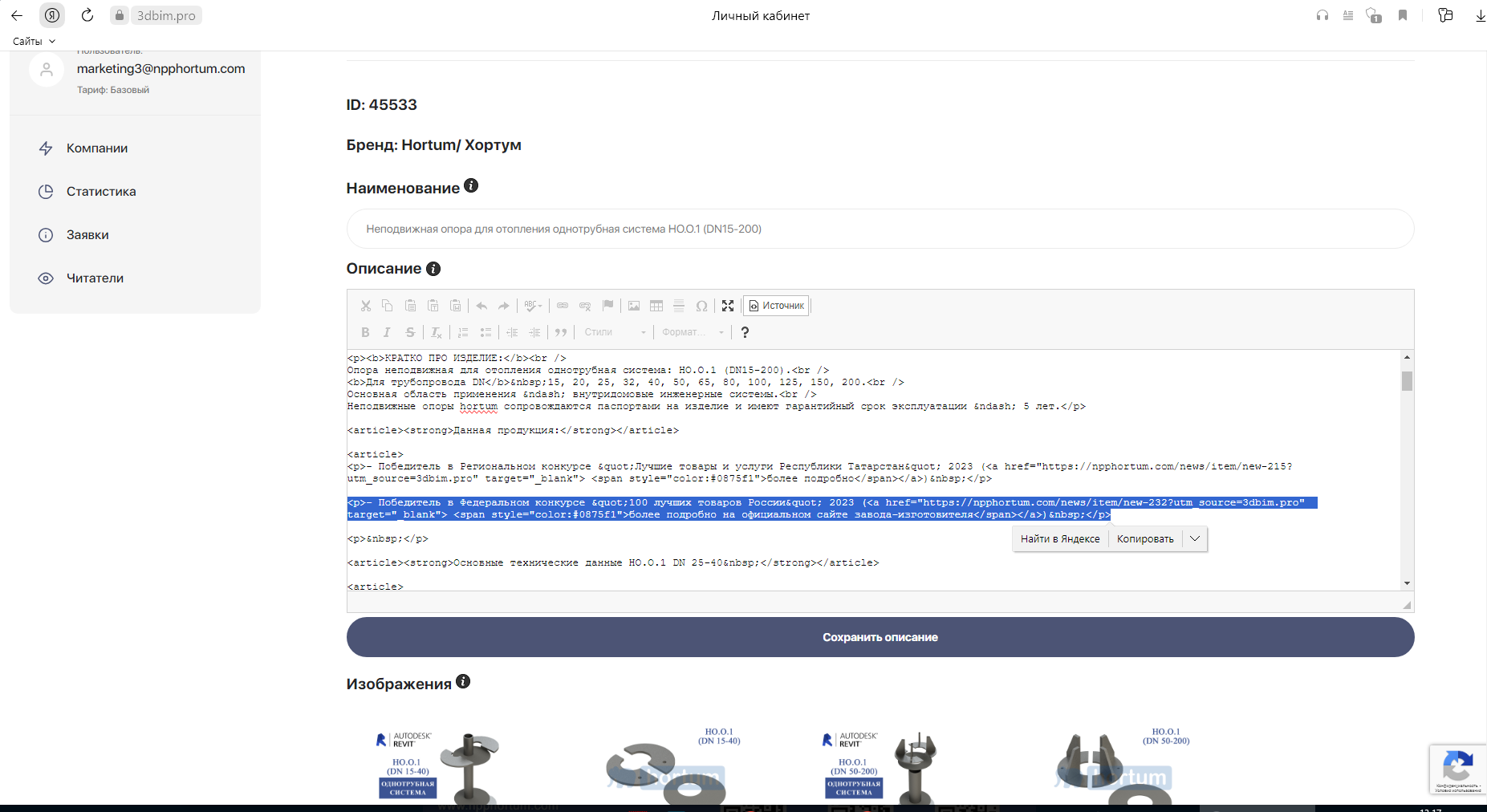Click the browser bookmark icon

pyautogui.click(x=1403, y=15)
